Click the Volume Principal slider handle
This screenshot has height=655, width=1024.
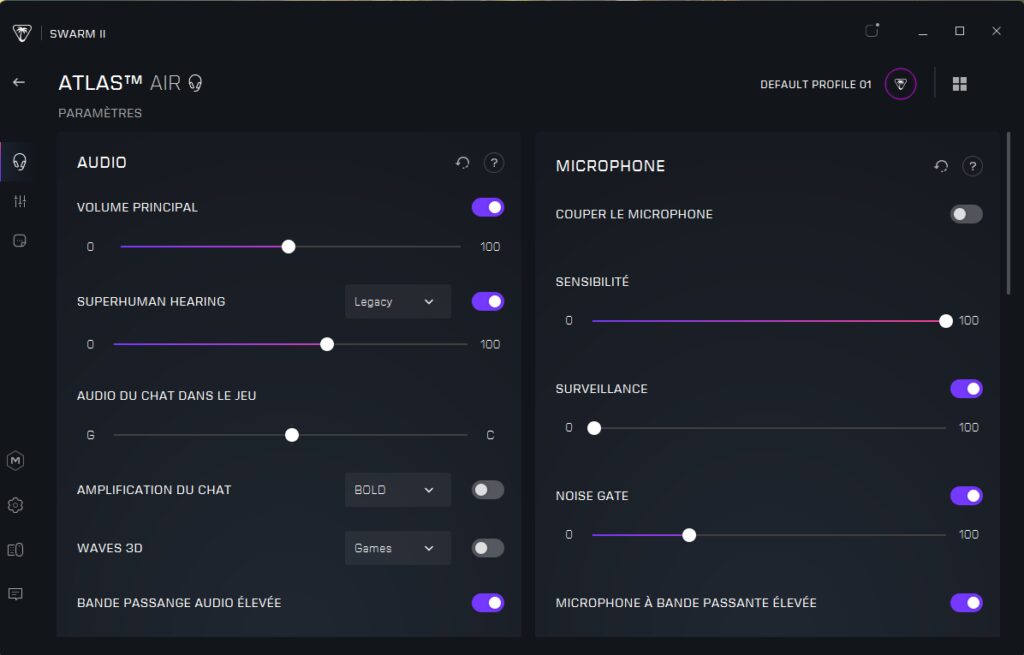click(x=288, y=247)
